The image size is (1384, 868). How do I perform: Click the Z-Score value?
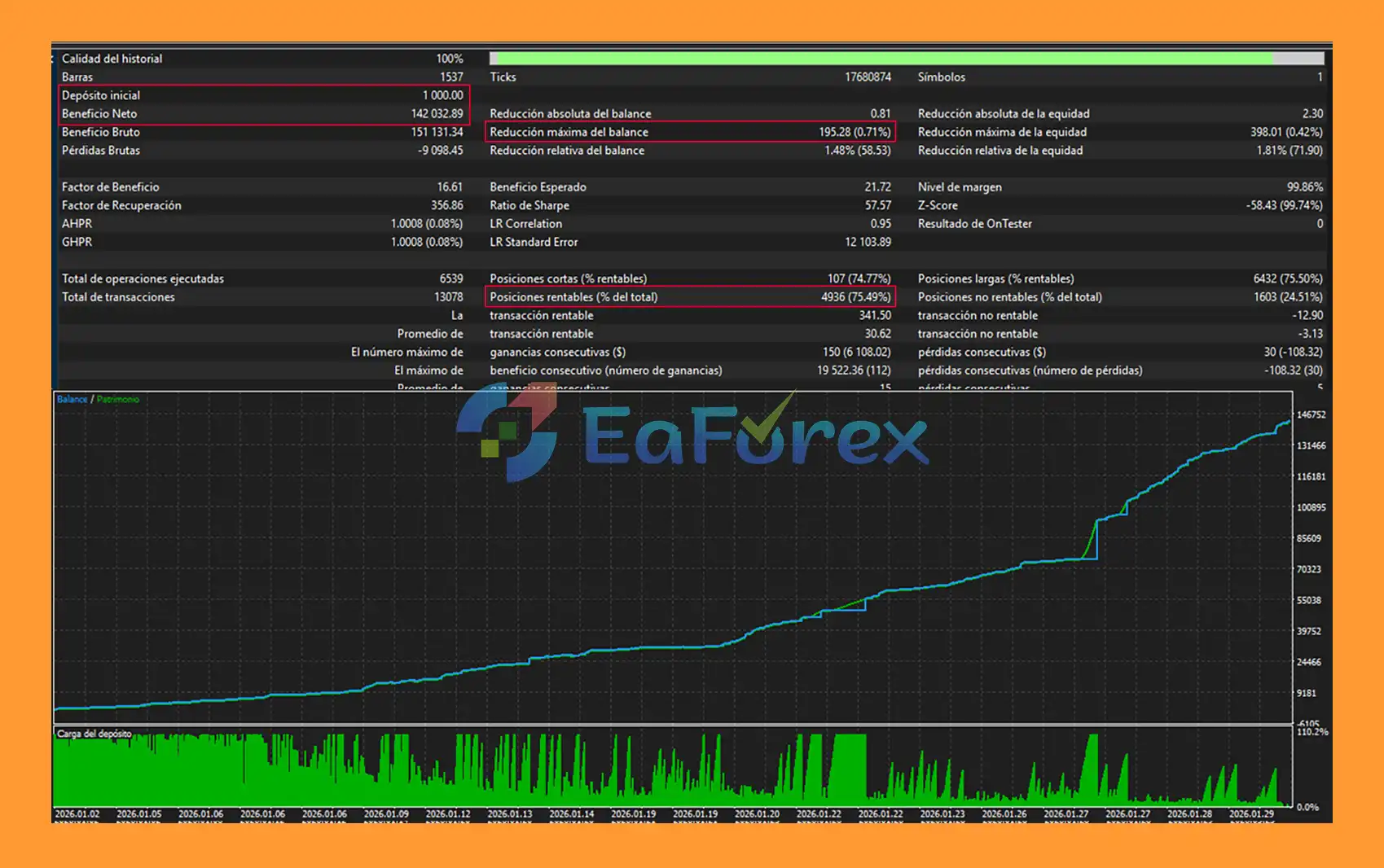pyautogui.click(x=1284, y=205)
